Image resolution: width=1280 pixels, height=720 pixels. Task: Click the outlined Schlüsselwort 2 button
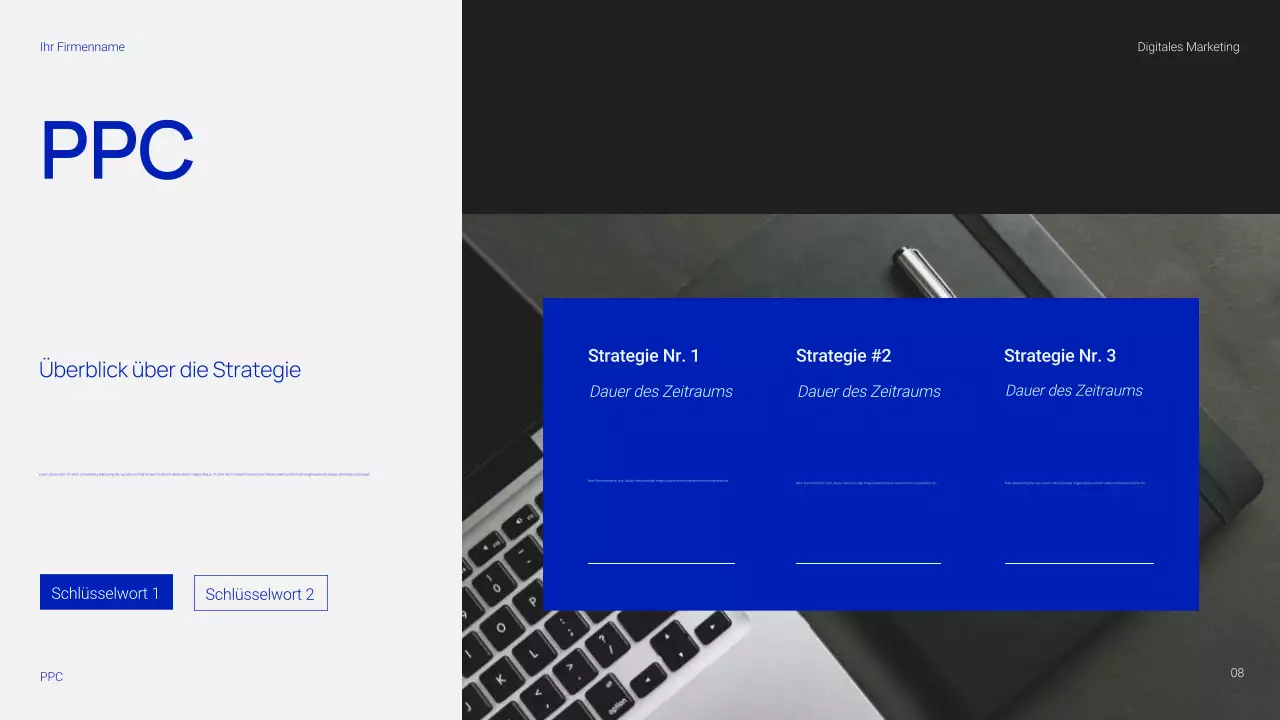click(x=260, y=593)
